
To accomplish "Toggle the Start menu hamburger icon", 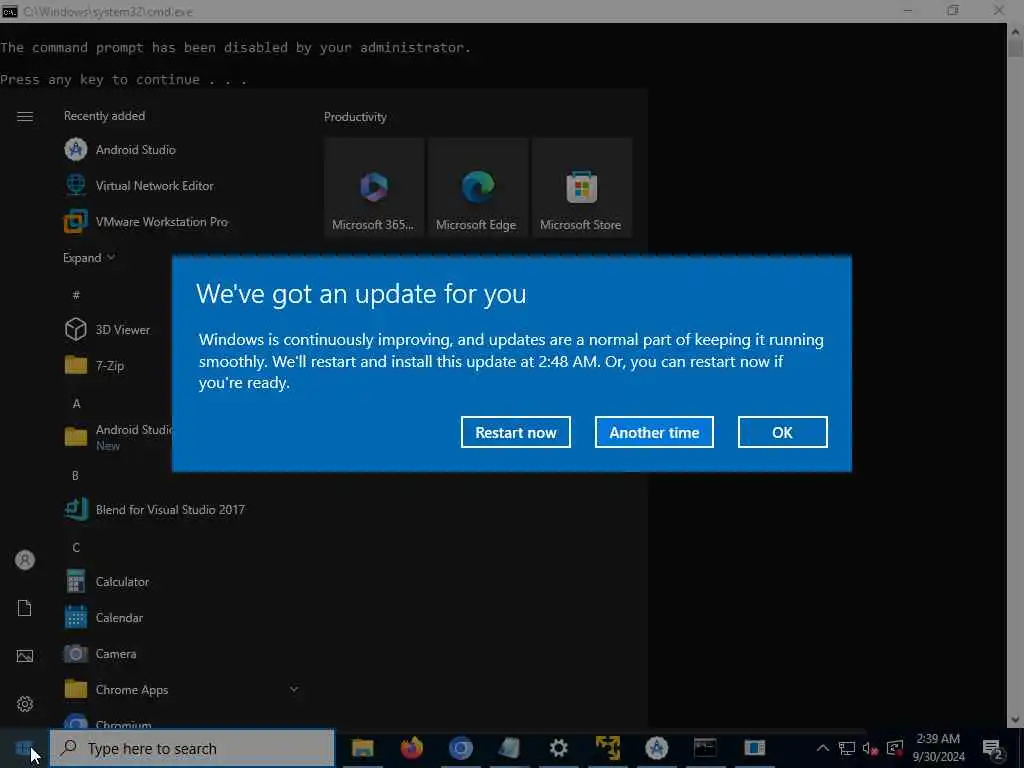I will pos(25,116).
